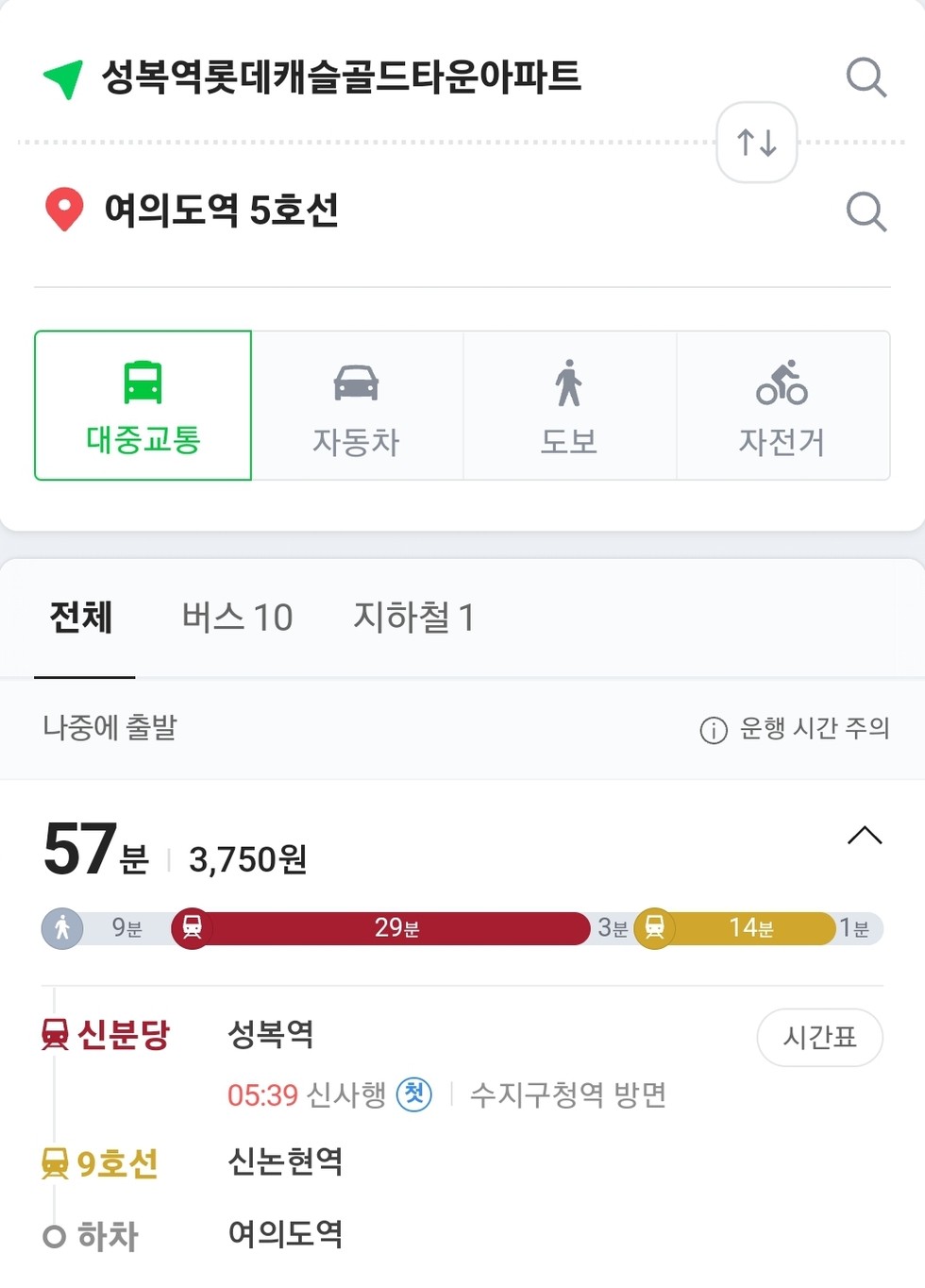Open the 지하철 1 tab
This screenshot has height=1288, width=925.
(x=413, y=618)
